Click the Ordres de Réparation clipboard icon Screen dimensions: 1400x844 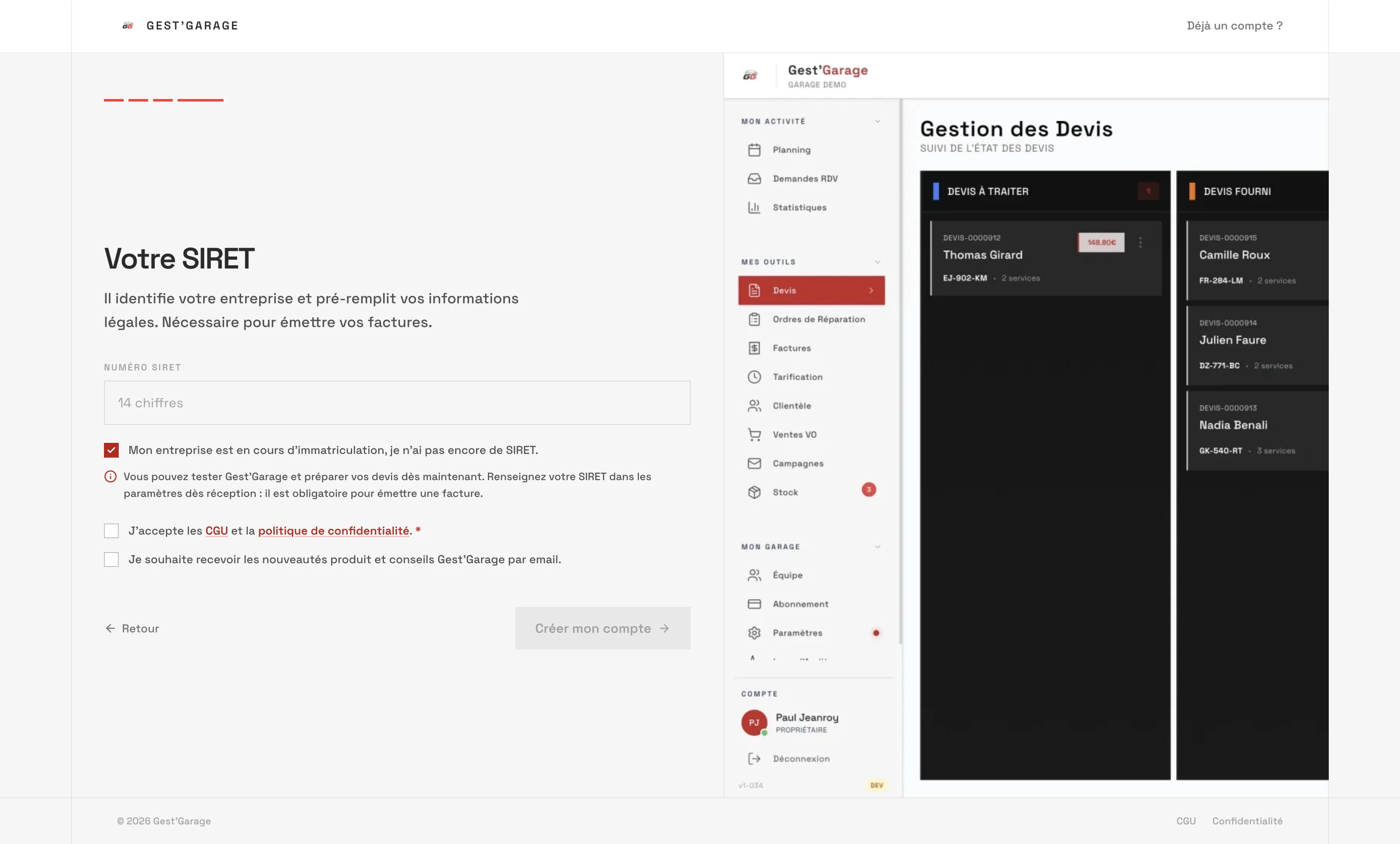pyautogui.click(x=754, y=320)
